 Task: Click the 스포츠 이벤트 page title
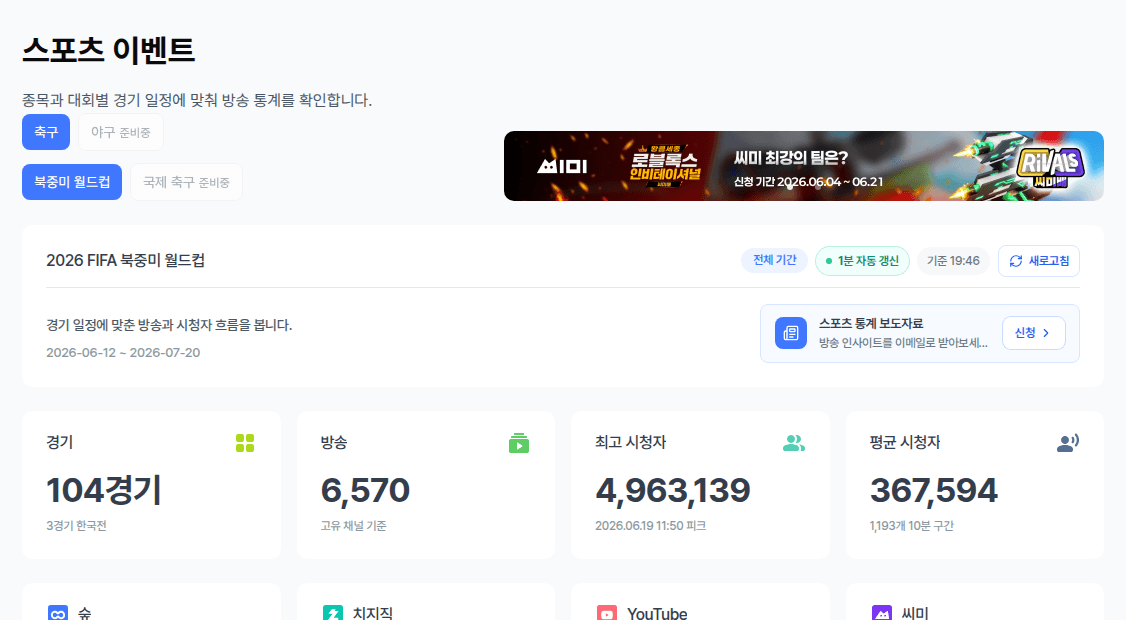click(x=108, y=50)
